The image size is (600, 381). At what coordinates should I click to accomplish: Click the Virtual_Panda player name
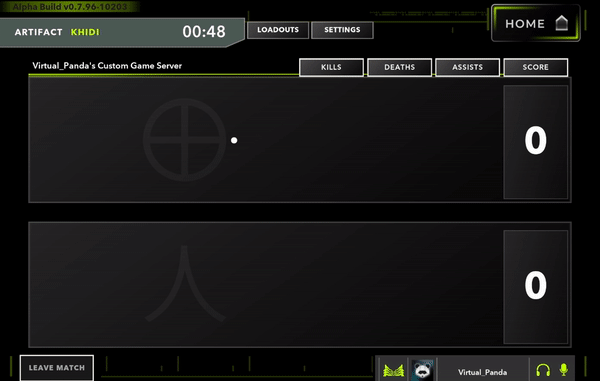pyautogui.click(x=483, y=372)
